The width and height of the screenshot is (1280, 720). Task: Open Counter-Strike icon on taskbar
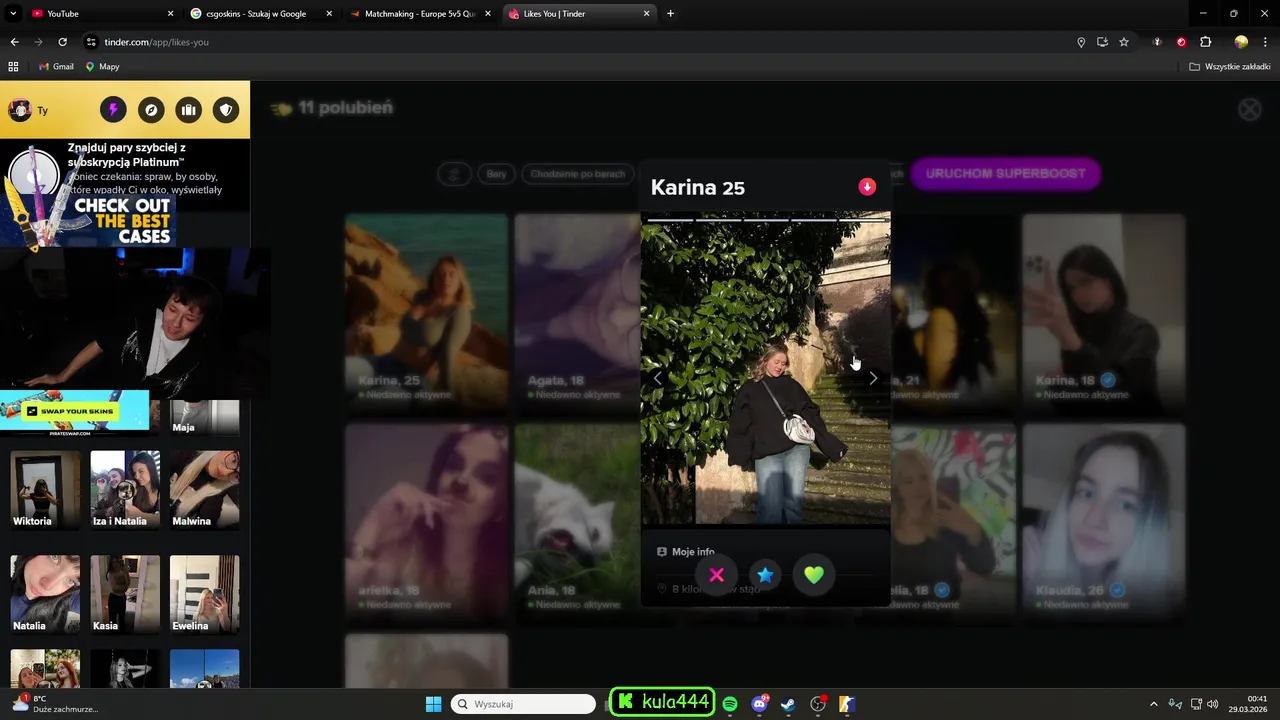pos(847,704)
